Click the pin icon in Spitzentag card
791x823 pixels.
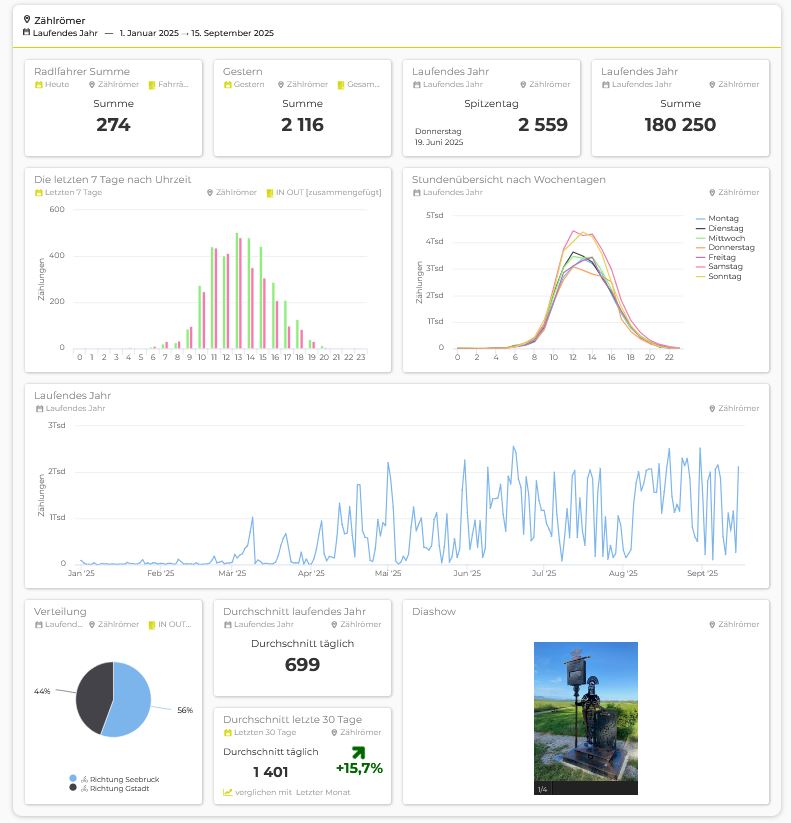[523, 85]
